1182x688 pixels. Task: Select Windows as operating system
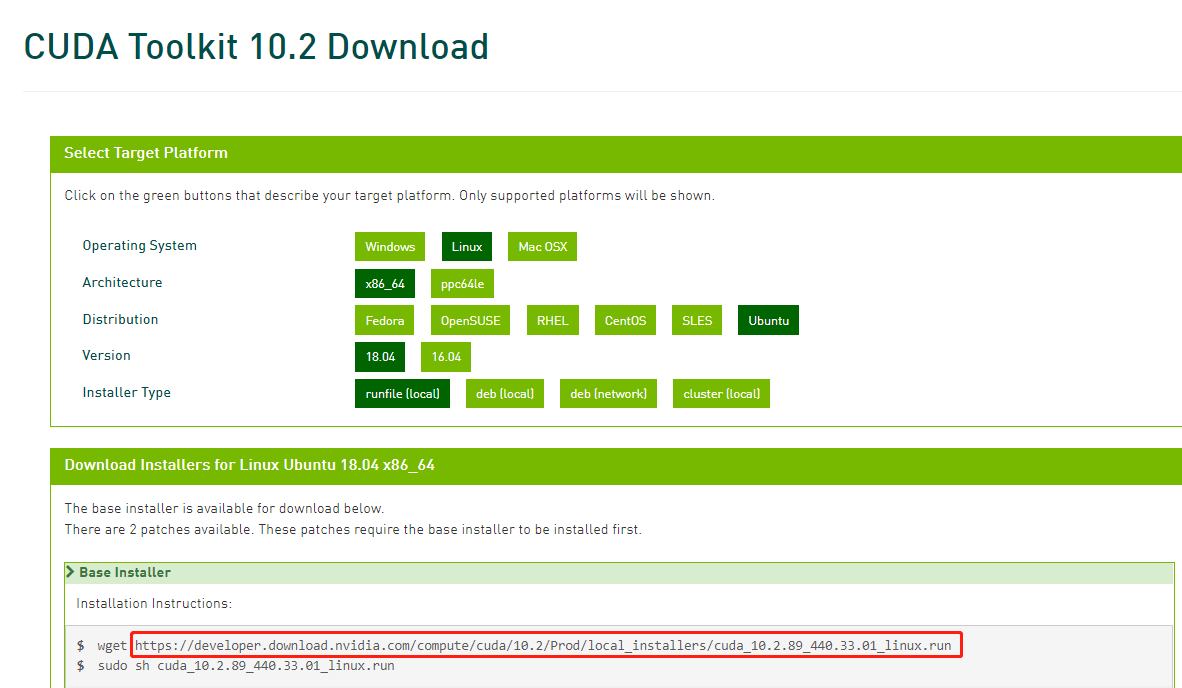coord(390,246)
